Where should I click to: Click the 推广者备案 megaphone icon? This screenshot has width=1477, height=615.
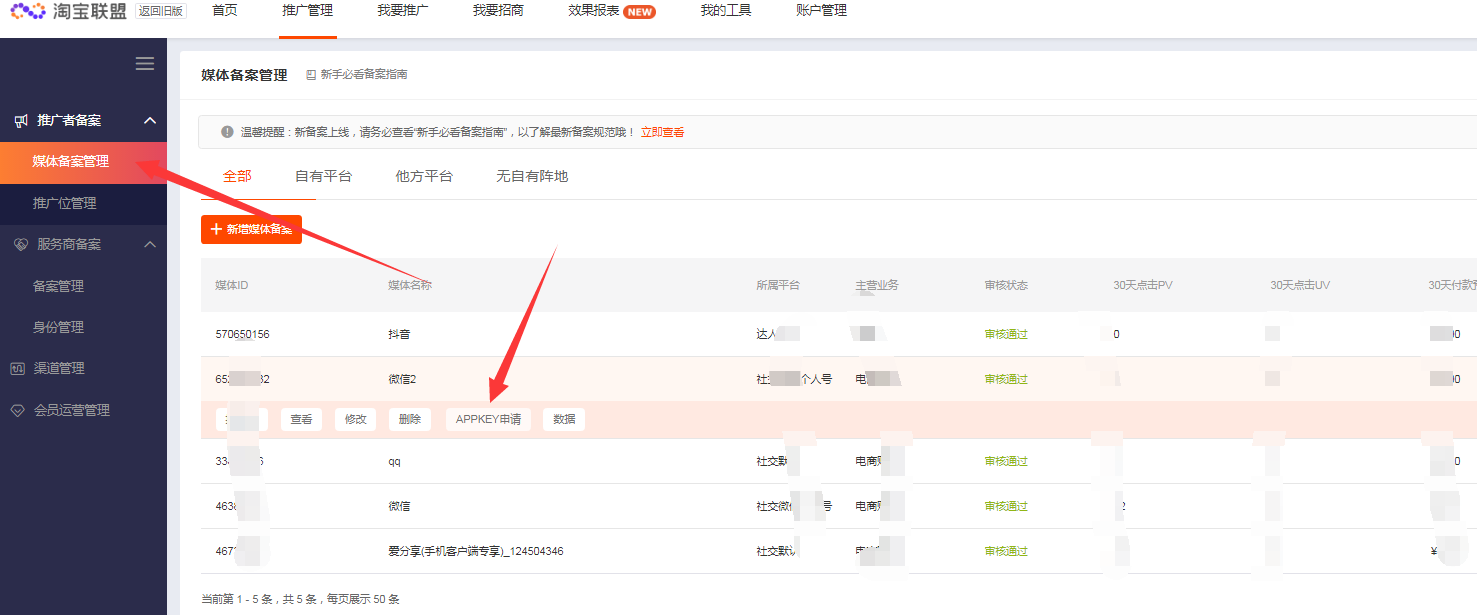tap(20, 121)
